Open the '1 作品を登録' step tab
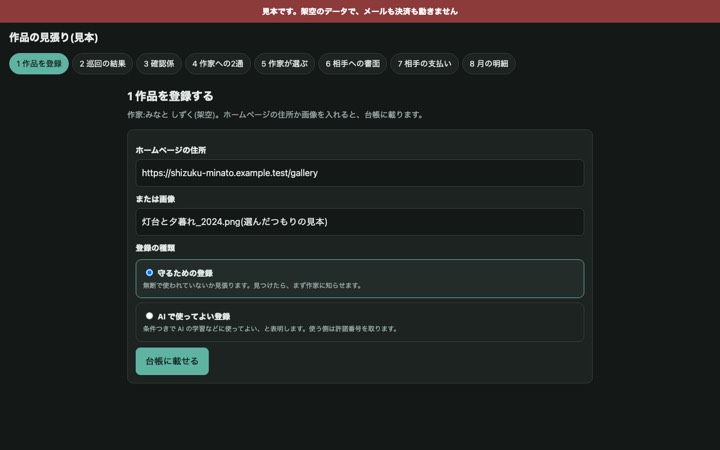Screen dimensions: 720x450 coord(39,63)
